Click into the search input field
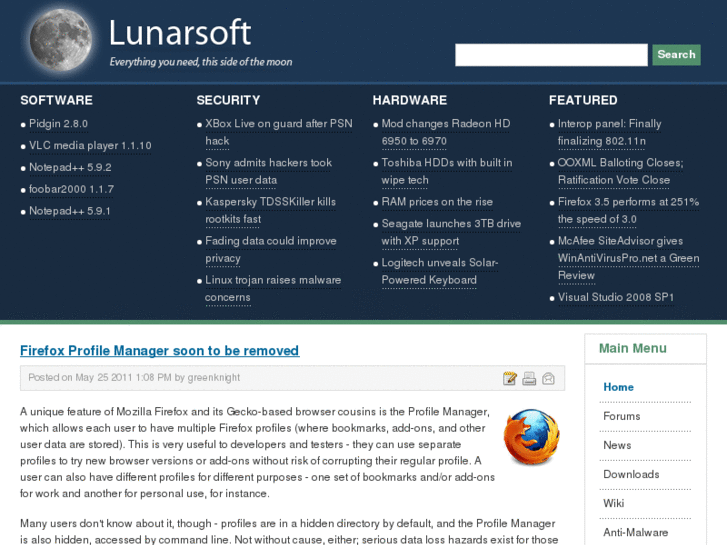 tap(551, 55)
